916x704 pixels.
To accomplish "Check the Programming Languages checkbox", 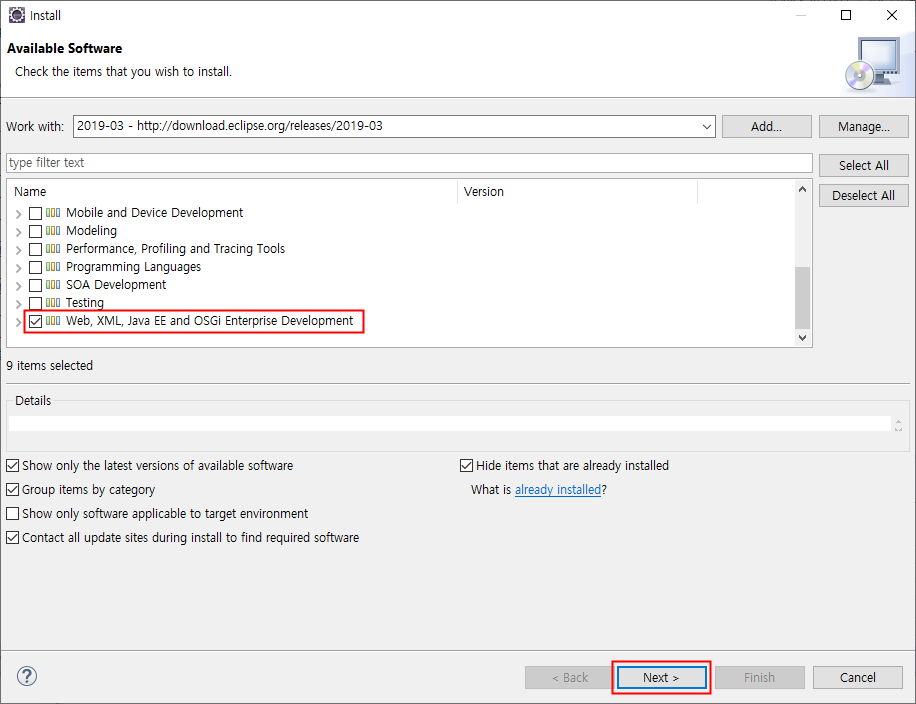I will pyautogui.click(x=36, y=268).
